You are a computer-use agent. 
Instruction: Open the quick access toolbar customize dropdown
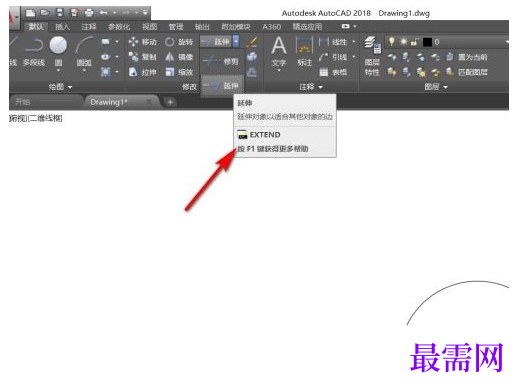click(x=145, y=13)
